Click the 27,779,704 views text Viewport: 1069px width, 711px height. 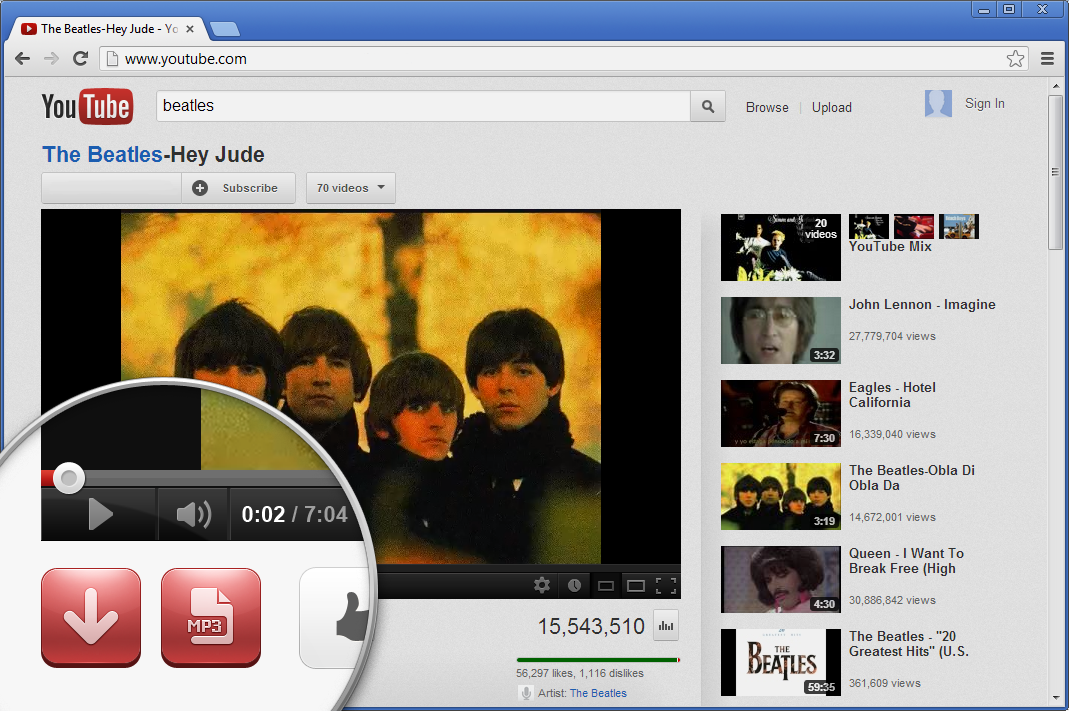(892, 336)
